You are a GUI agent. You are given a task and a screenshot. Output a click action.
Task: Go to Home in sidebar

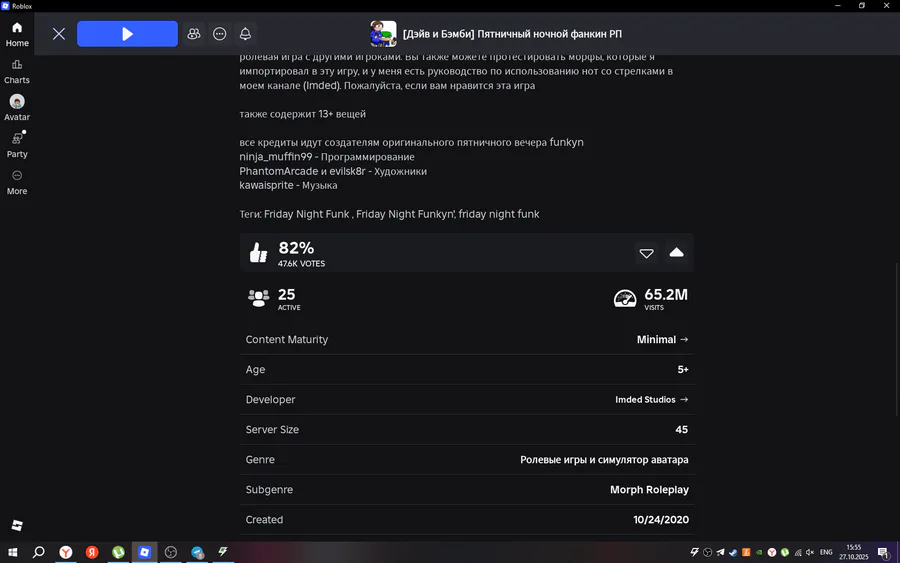point(17,34)
